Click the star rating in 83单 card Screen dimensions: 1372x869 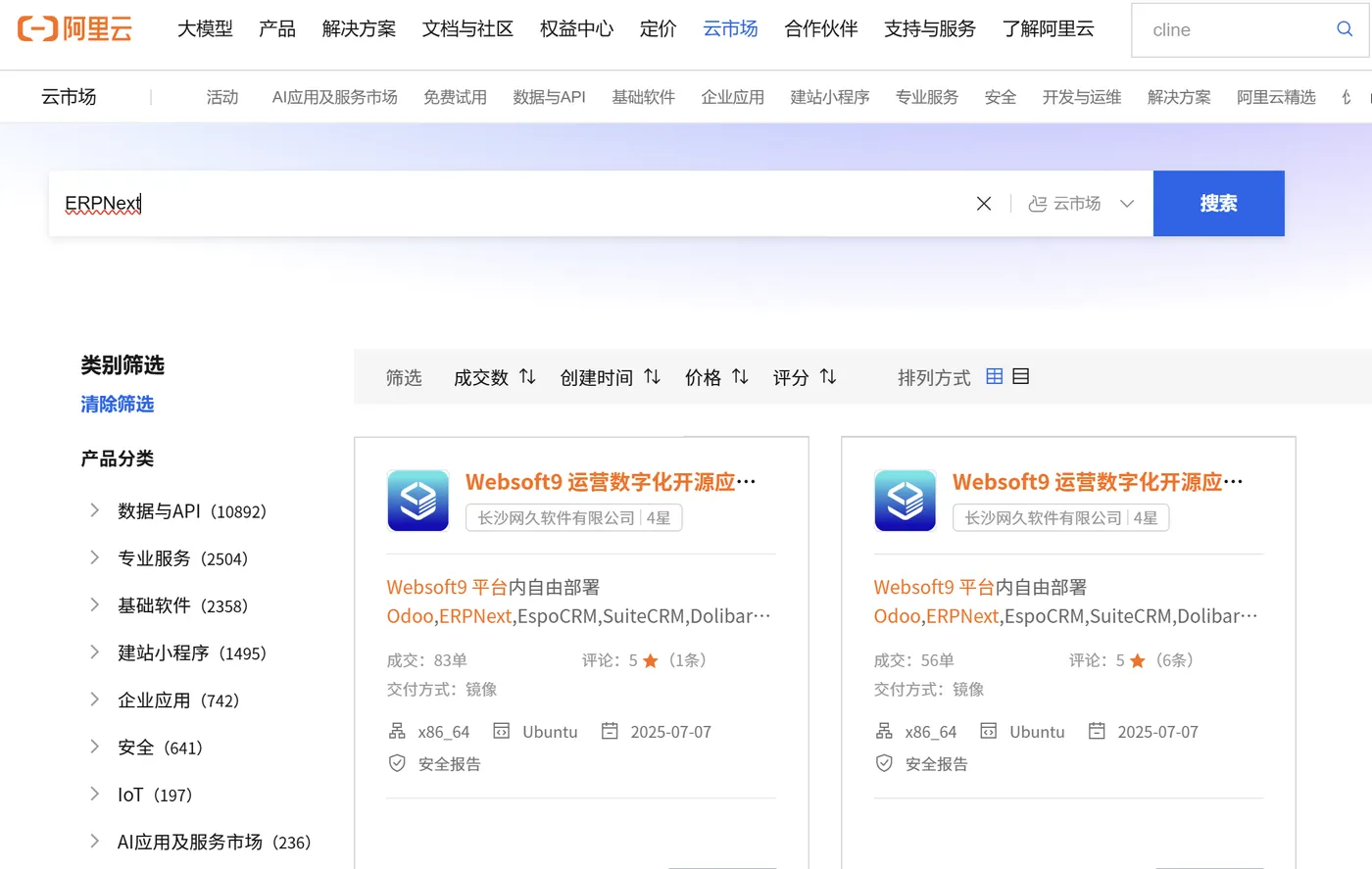[x=650, y=660]
